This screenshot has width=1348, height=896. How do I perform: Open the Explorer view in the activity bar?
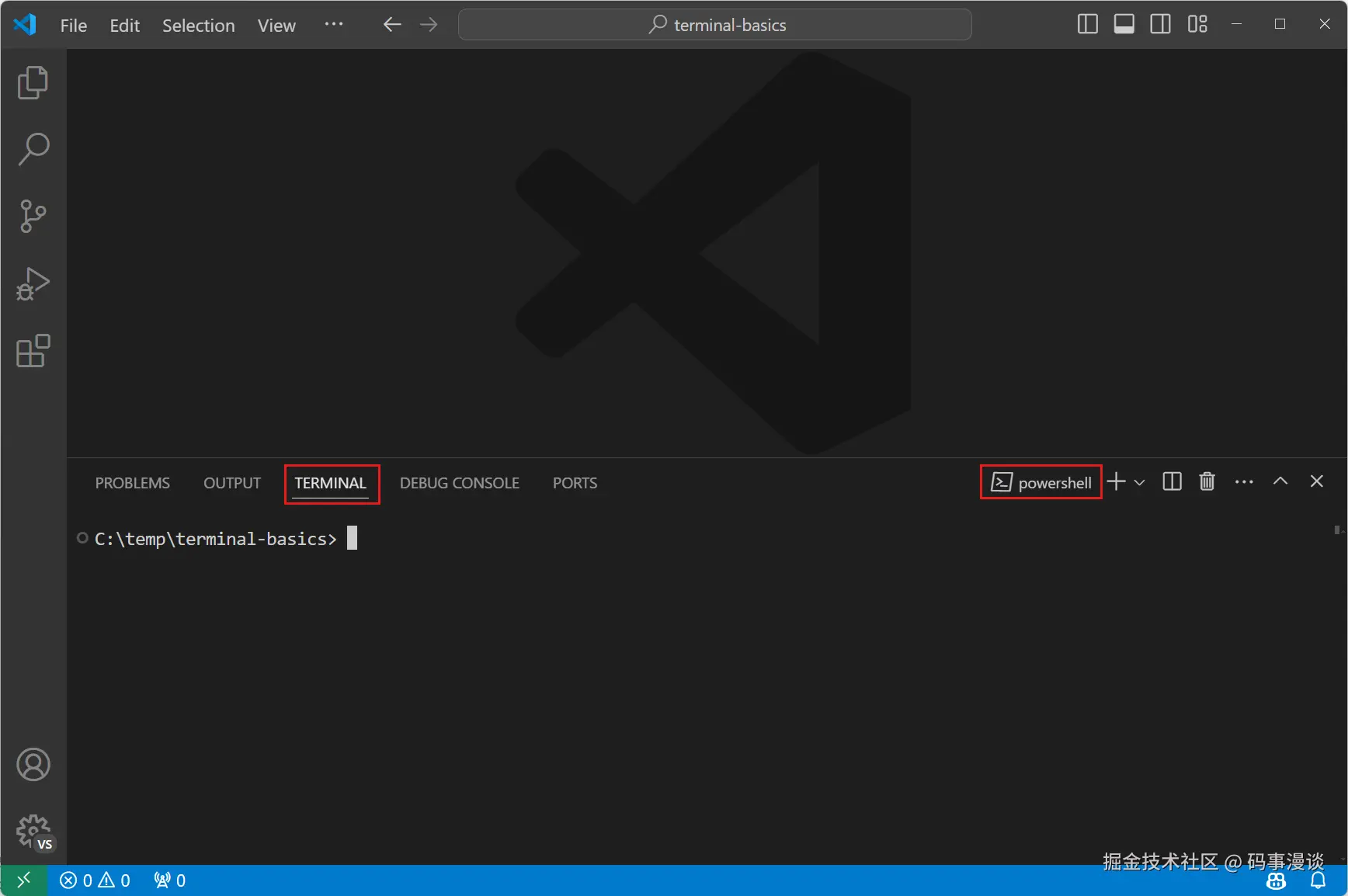[33, 82]
